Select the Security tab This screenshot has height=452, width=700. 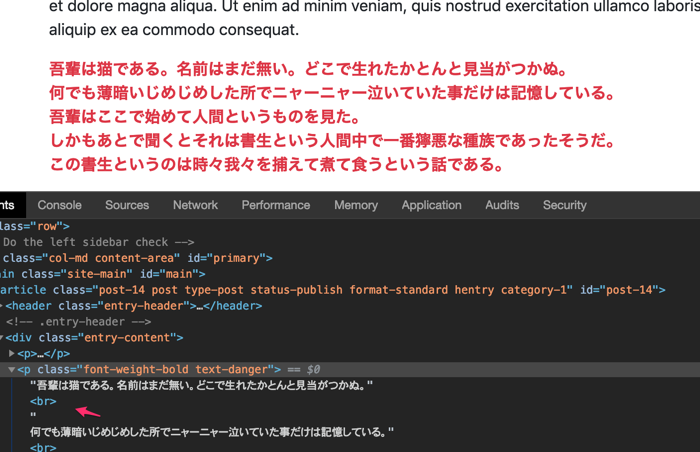[x=565, y=205]
